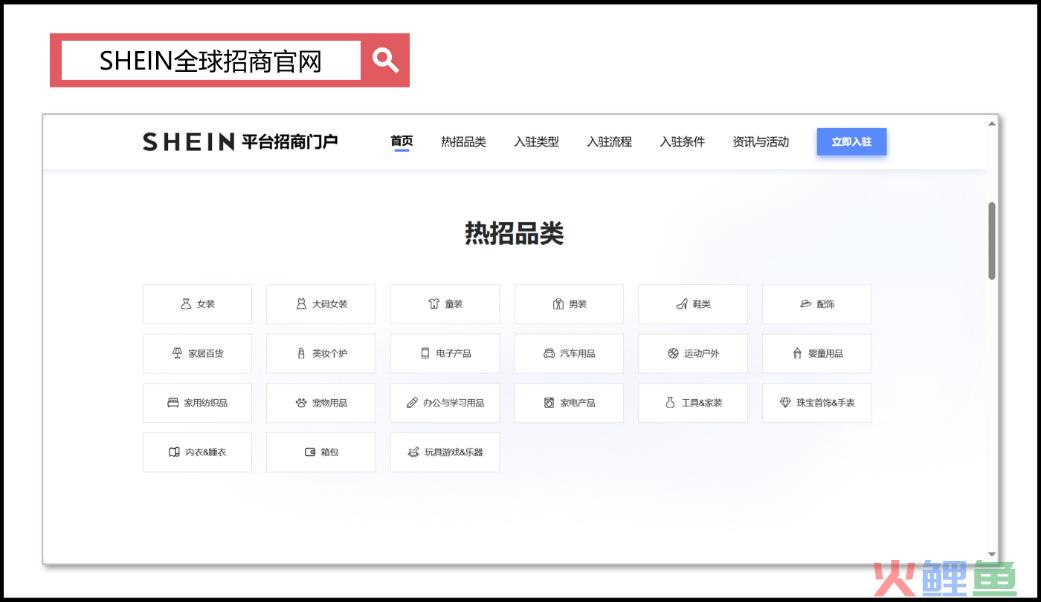This screenshot has width=1041, height=602.
Task: Select the 电子产品 category label
Action: coord(454,353)
